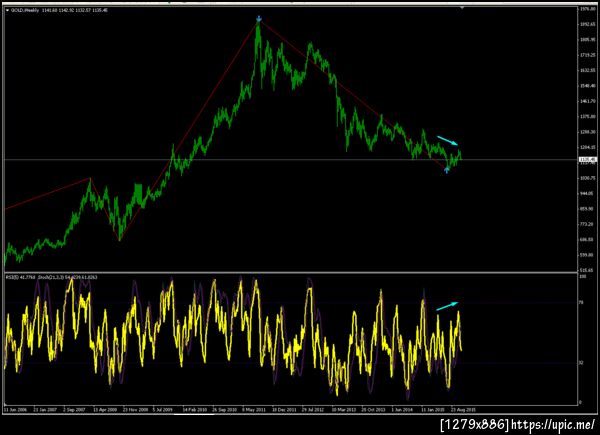Click the 1030.75 price scale label

click(588, 178)
